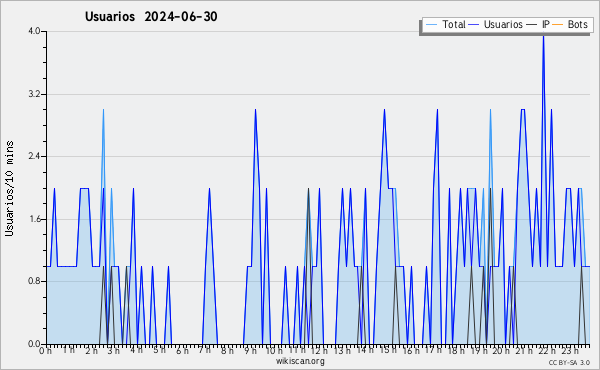The width and height of the screenshot is (600, 370).
Task: Click the '18 h' x-axis label
Action: (457, 351)
